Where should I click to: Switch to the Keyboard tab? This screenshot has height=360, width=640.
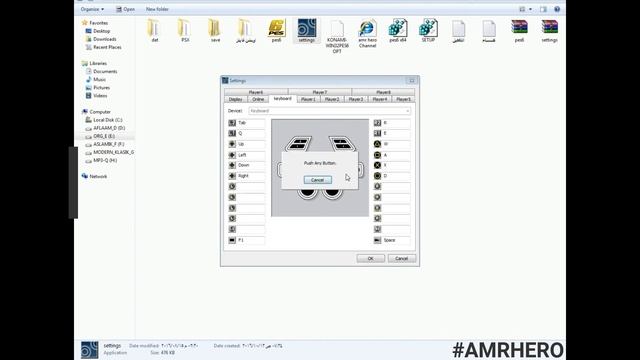coord(282,99)
